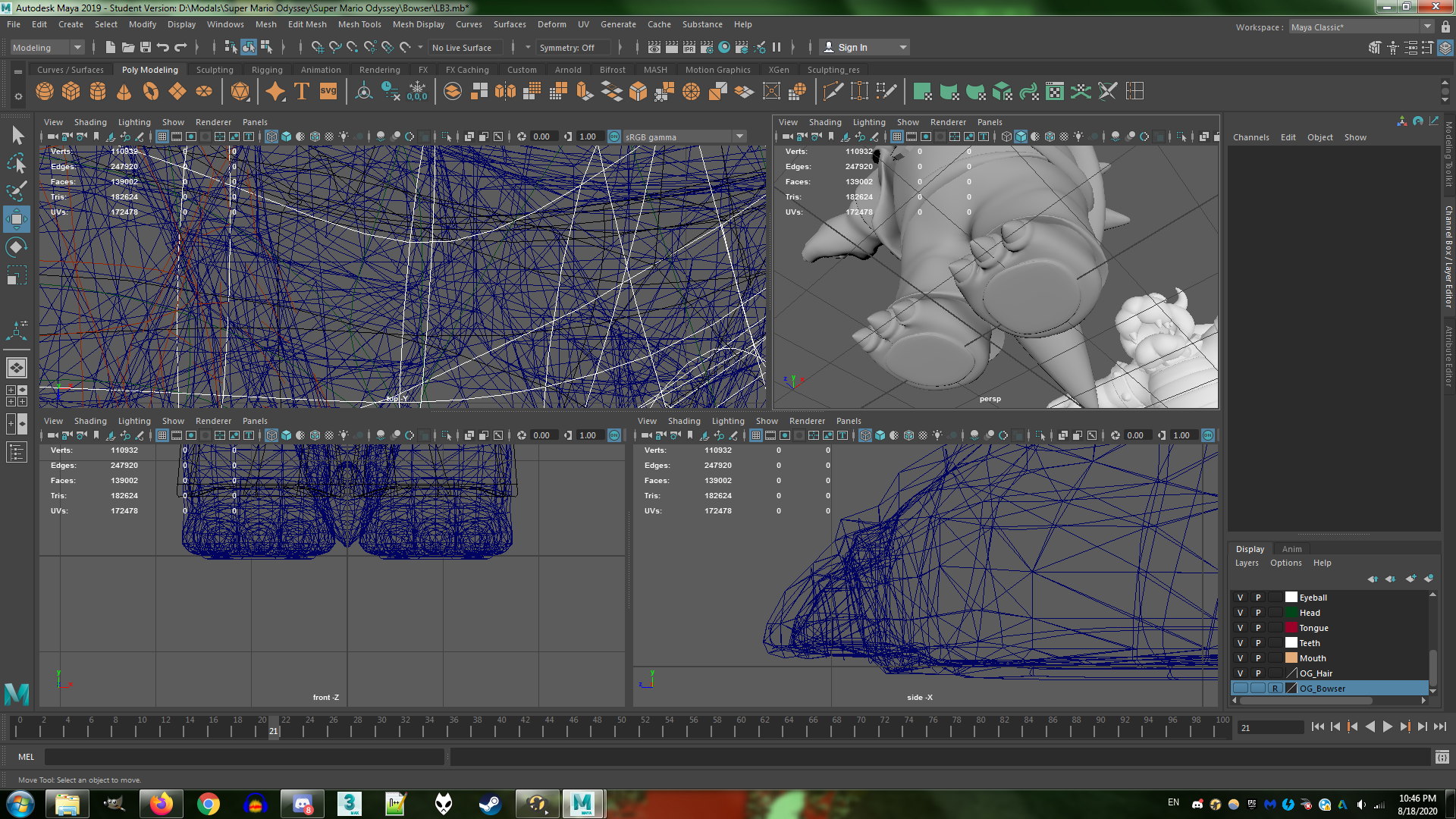The image size is (1456, 819).
Task: Open Maya app in Windows taskbar
Action: [x=582, y=804]
